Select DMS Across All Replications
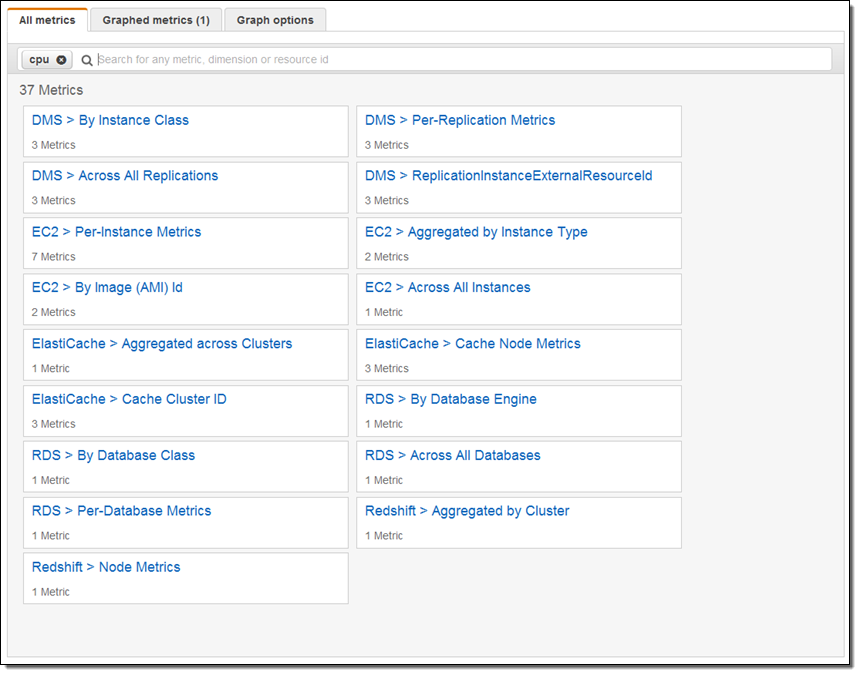 coord(125,176)
